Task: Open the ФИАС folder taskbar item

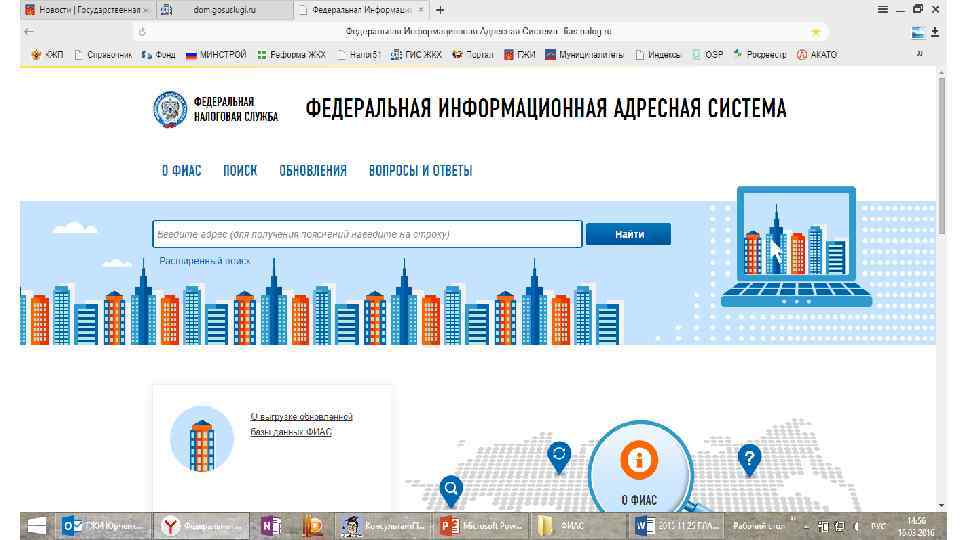Action: tap(577, 526)
